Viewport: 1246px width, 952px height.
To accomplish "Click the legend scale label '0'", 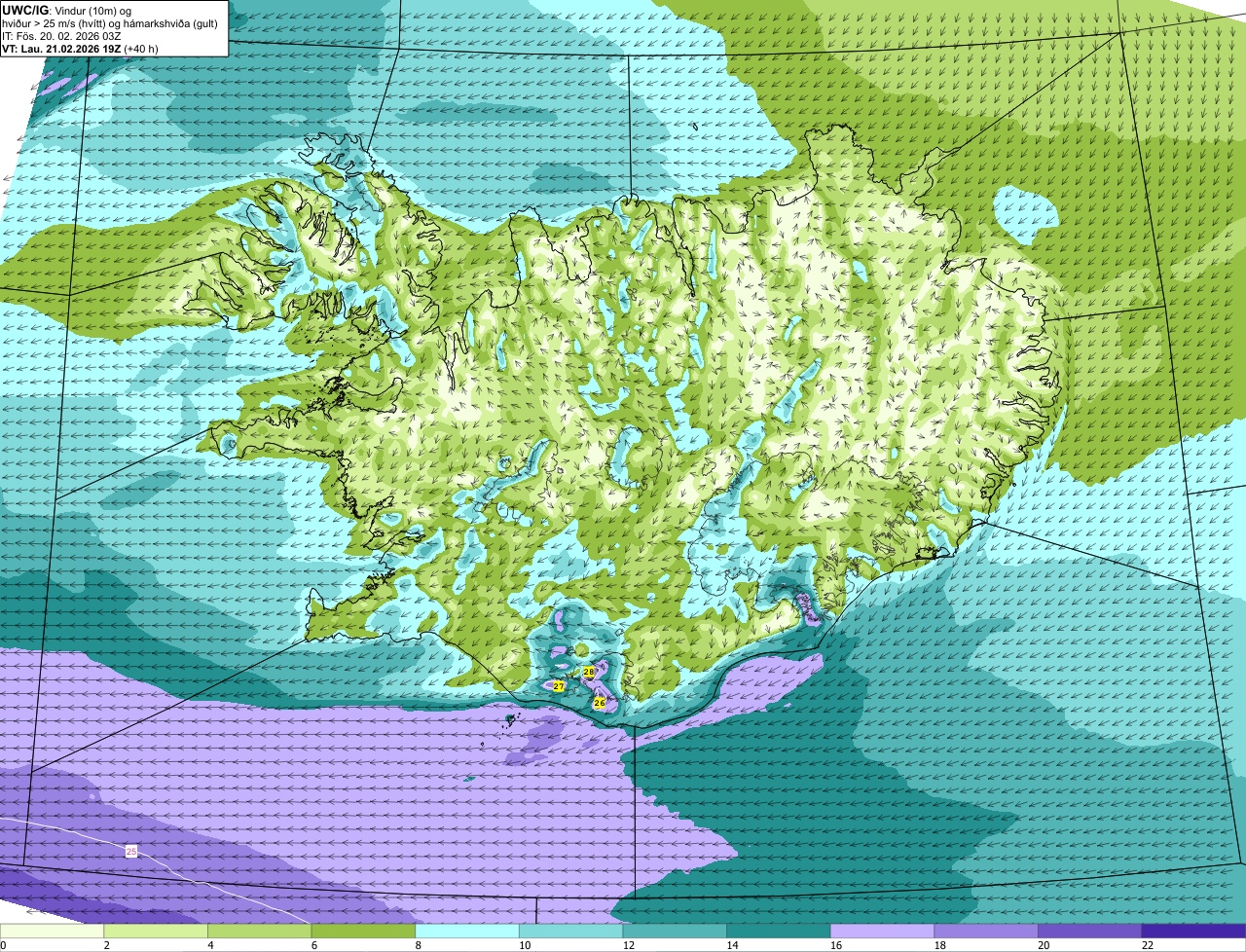I will click(3, 945).
